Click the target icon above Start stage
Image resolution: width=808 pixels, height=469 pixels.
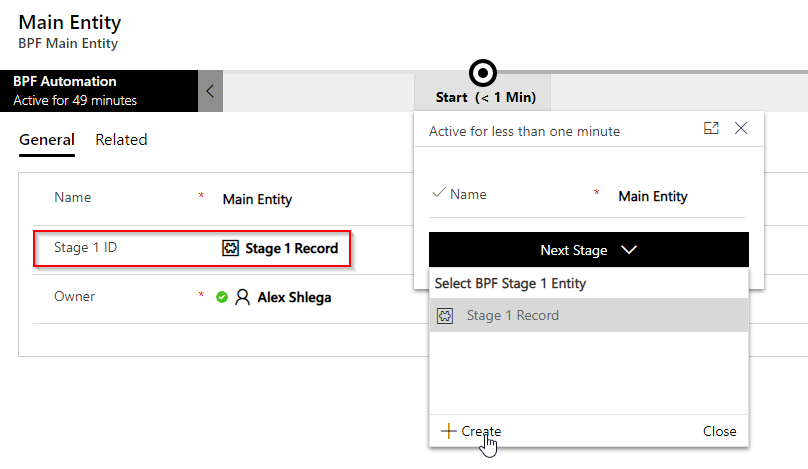pos(483,72)
